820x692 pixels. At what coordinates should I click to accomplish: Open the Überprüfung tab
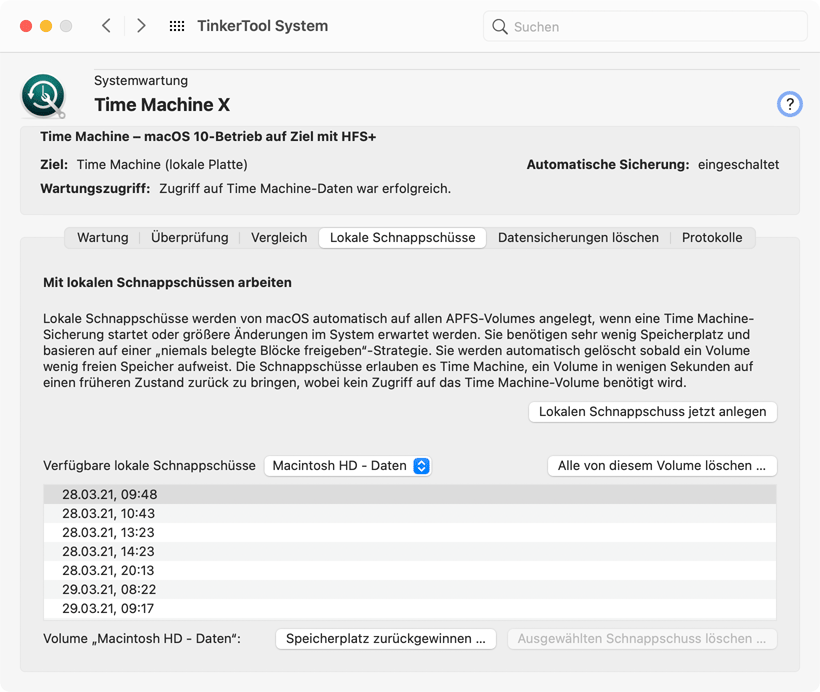[x=189, y=237]
